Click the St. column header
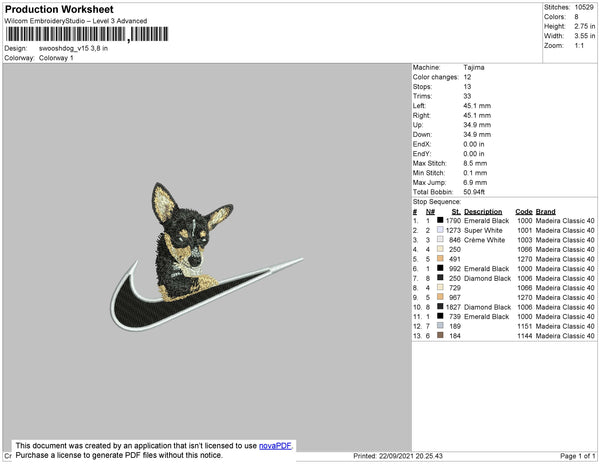Screen dimensions: 600x464 click(x=456, y=212)
